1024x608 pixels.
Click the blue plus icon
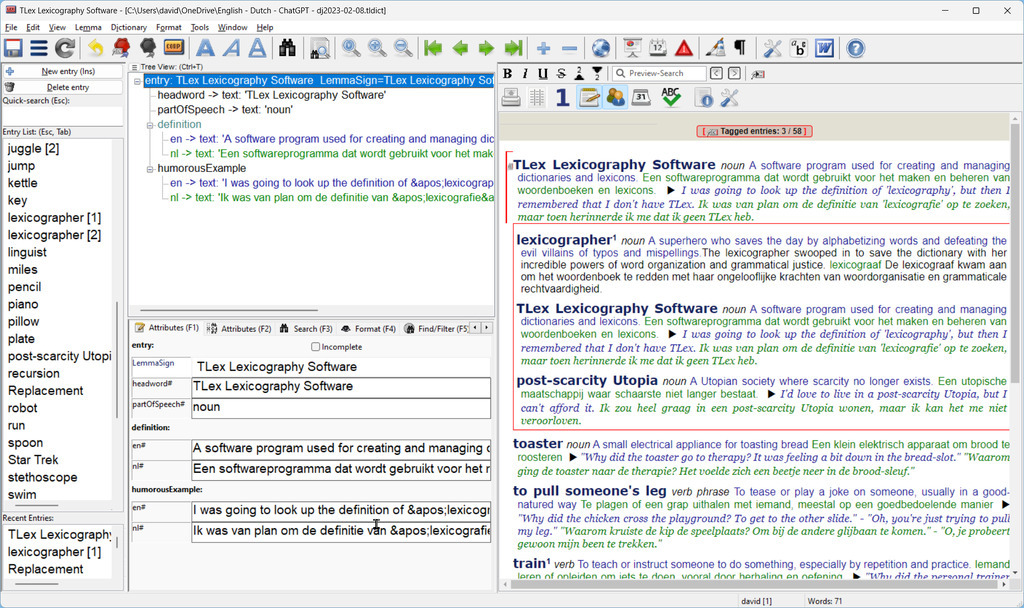(543, 48)
